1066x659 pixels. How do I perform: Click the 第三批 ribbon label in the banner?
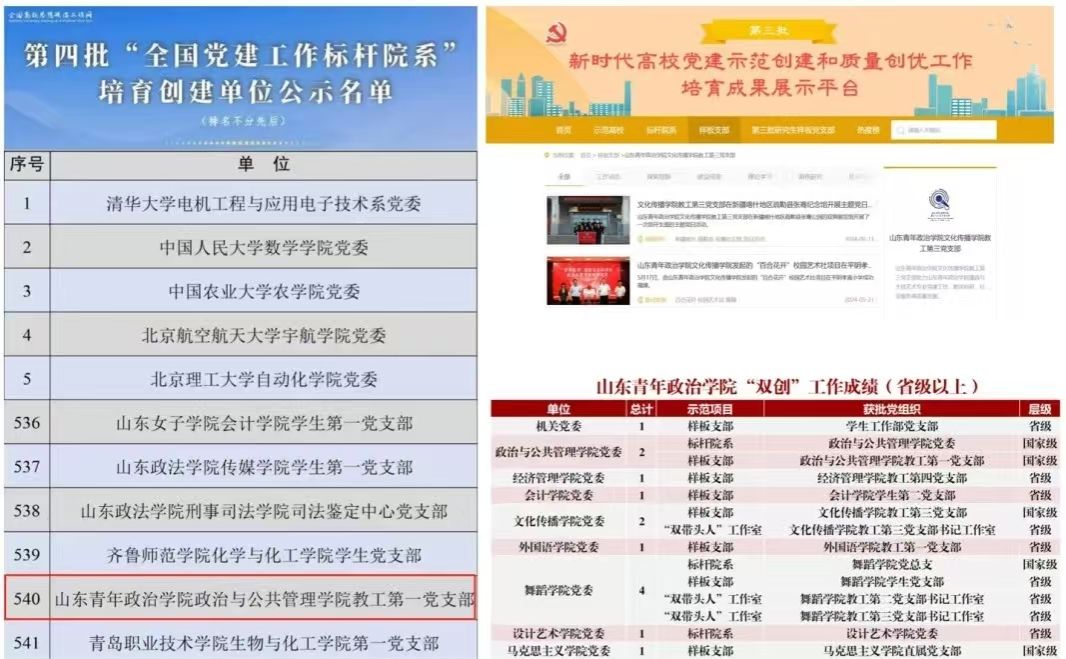point(769,31)
